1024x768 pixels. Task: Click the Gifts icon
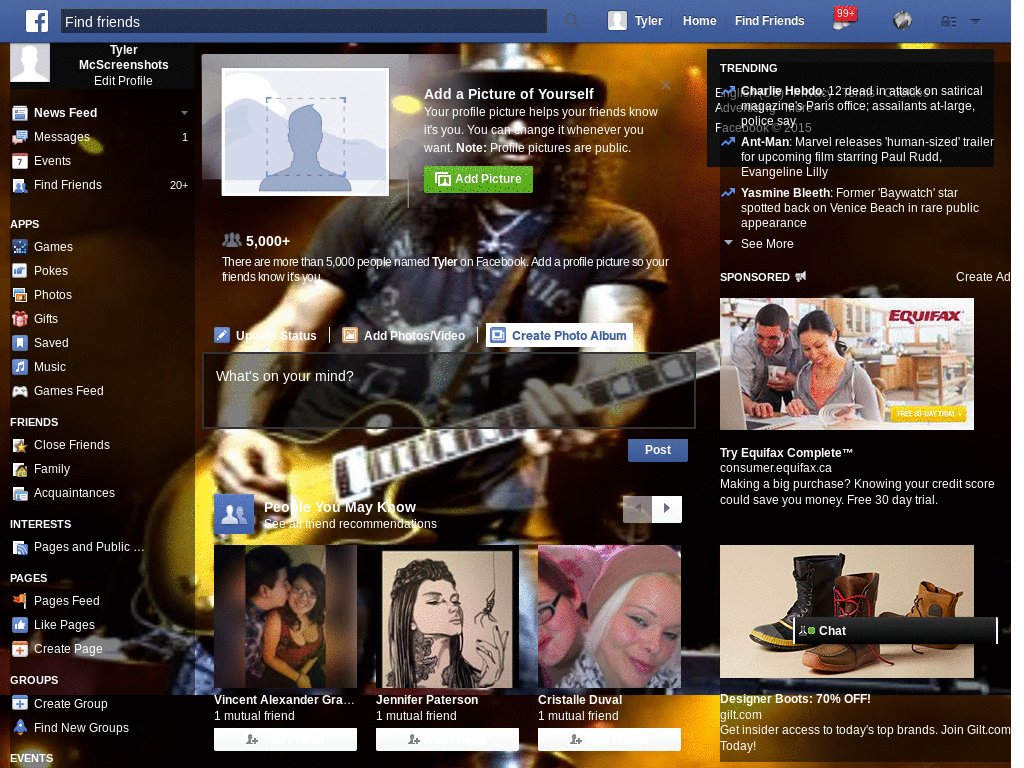pyautogui.click(x=20, y=319)
